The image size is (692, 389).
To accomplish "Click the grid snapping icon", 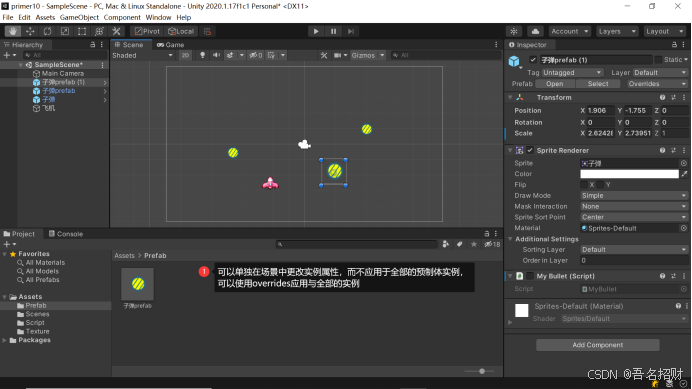I will point(207,31).
